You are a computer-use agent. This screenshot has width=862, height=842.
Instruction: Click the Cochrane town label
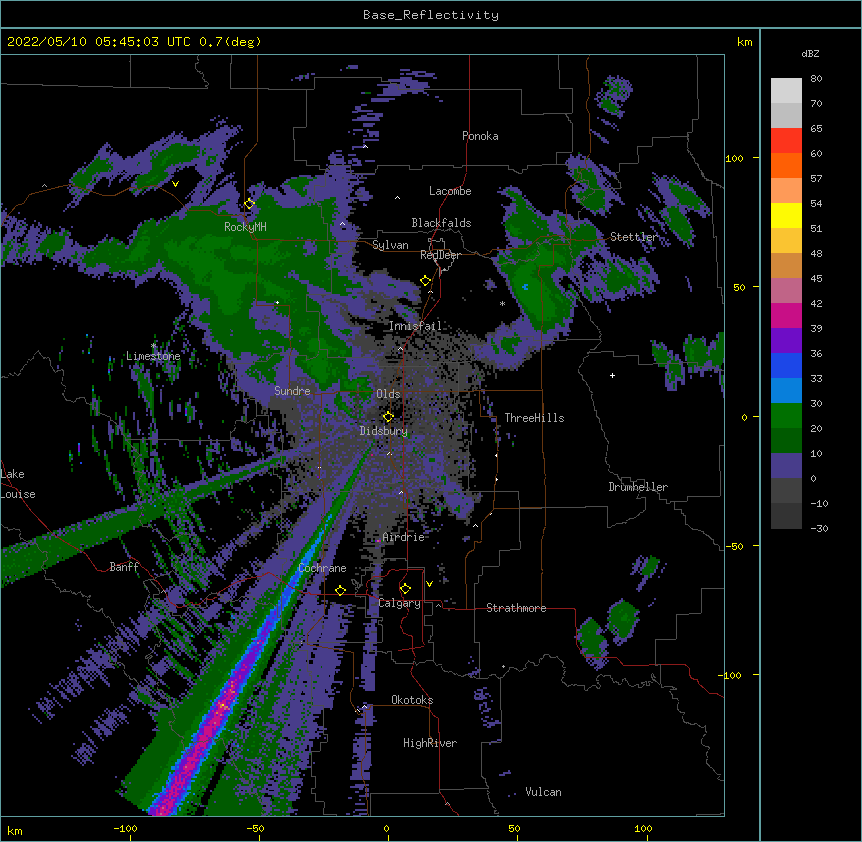[x=322, y=568]
